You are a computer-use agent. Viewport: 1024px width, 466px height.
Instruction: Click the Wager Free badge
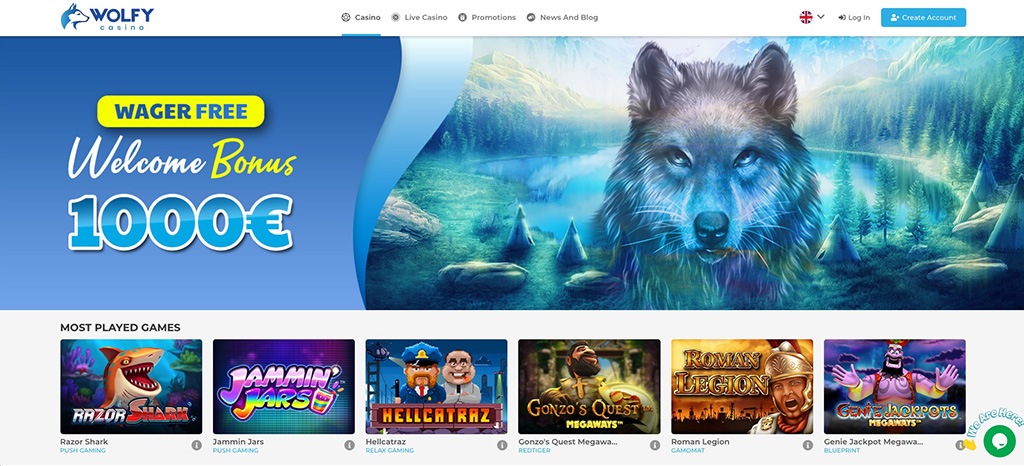[x=181, y=112]
